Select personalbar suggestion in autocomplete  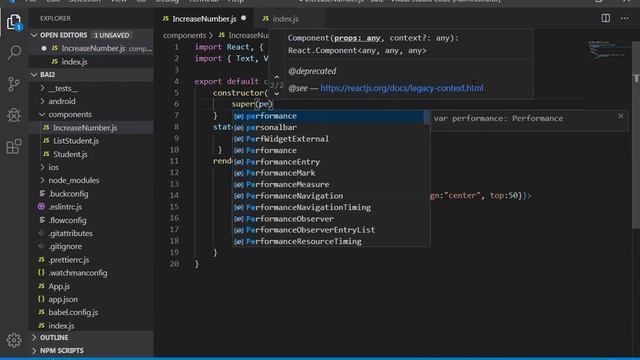pos(328,127)
